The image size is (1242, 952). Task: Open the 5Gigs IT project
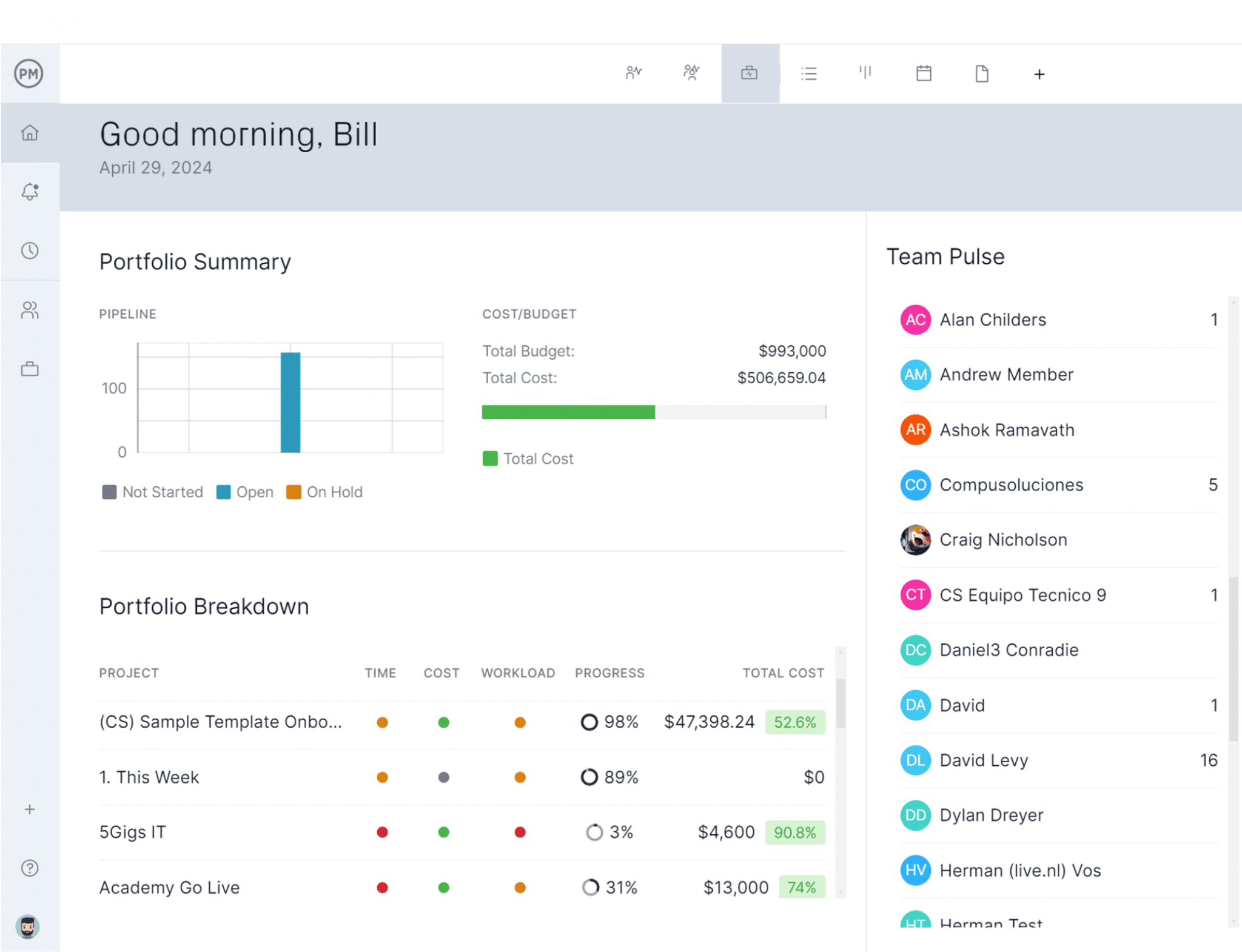(x=132, y=832)
